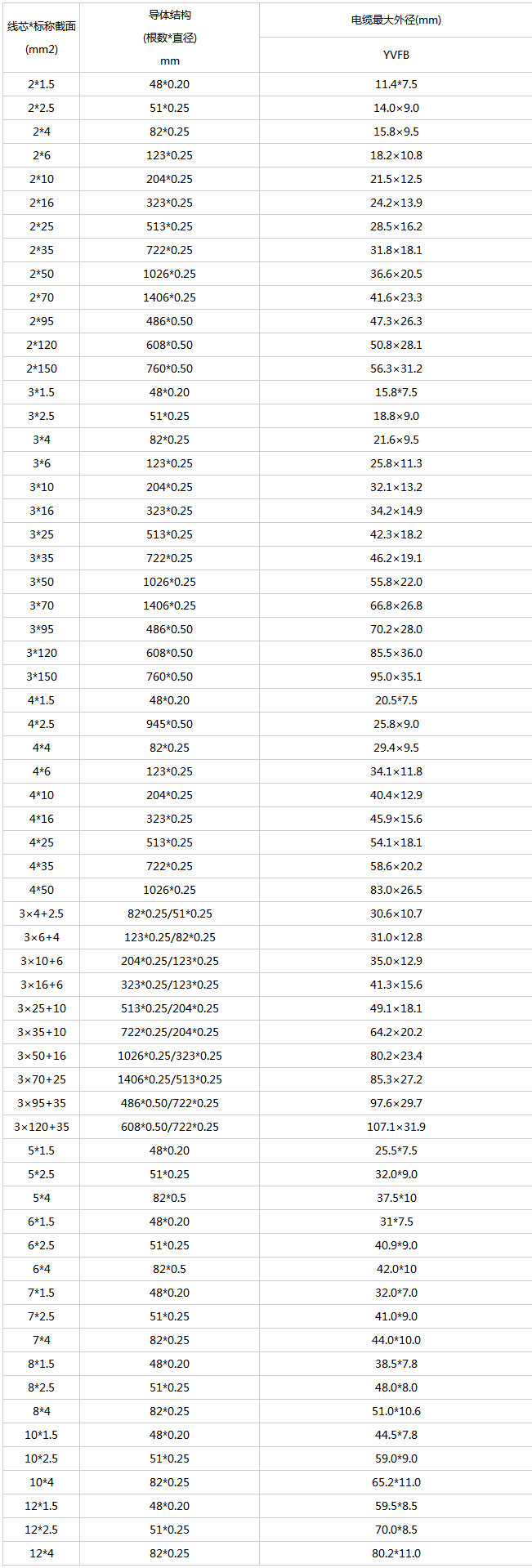This screenshot has width=532, height=1568.
Task: Click the 1406*0.25/513*0.25 conductor cell
Action: click(x=170, y=1079)
